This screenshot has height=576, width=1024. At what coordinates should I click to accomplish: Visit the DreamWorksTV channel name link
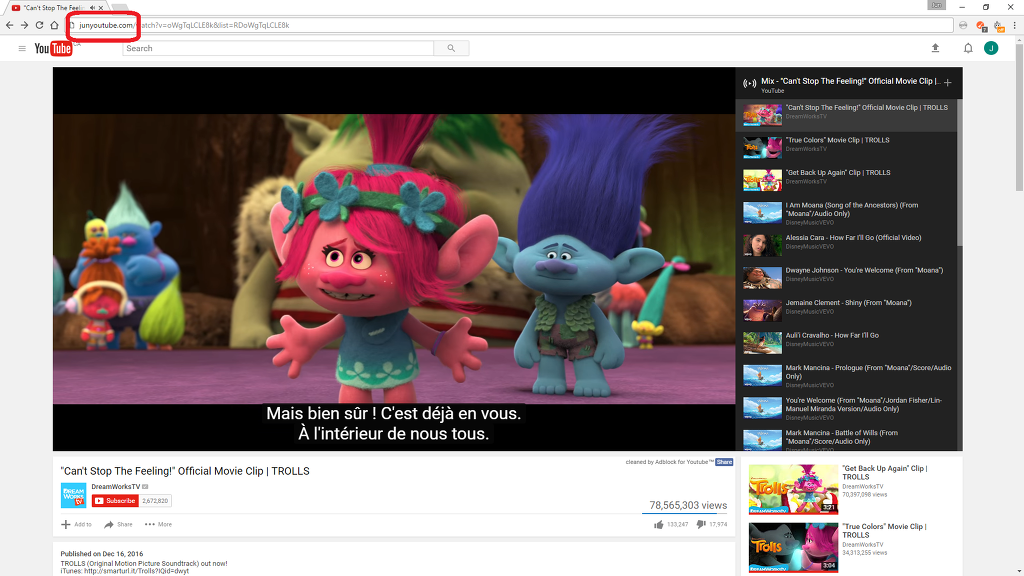tap(116, 487)
